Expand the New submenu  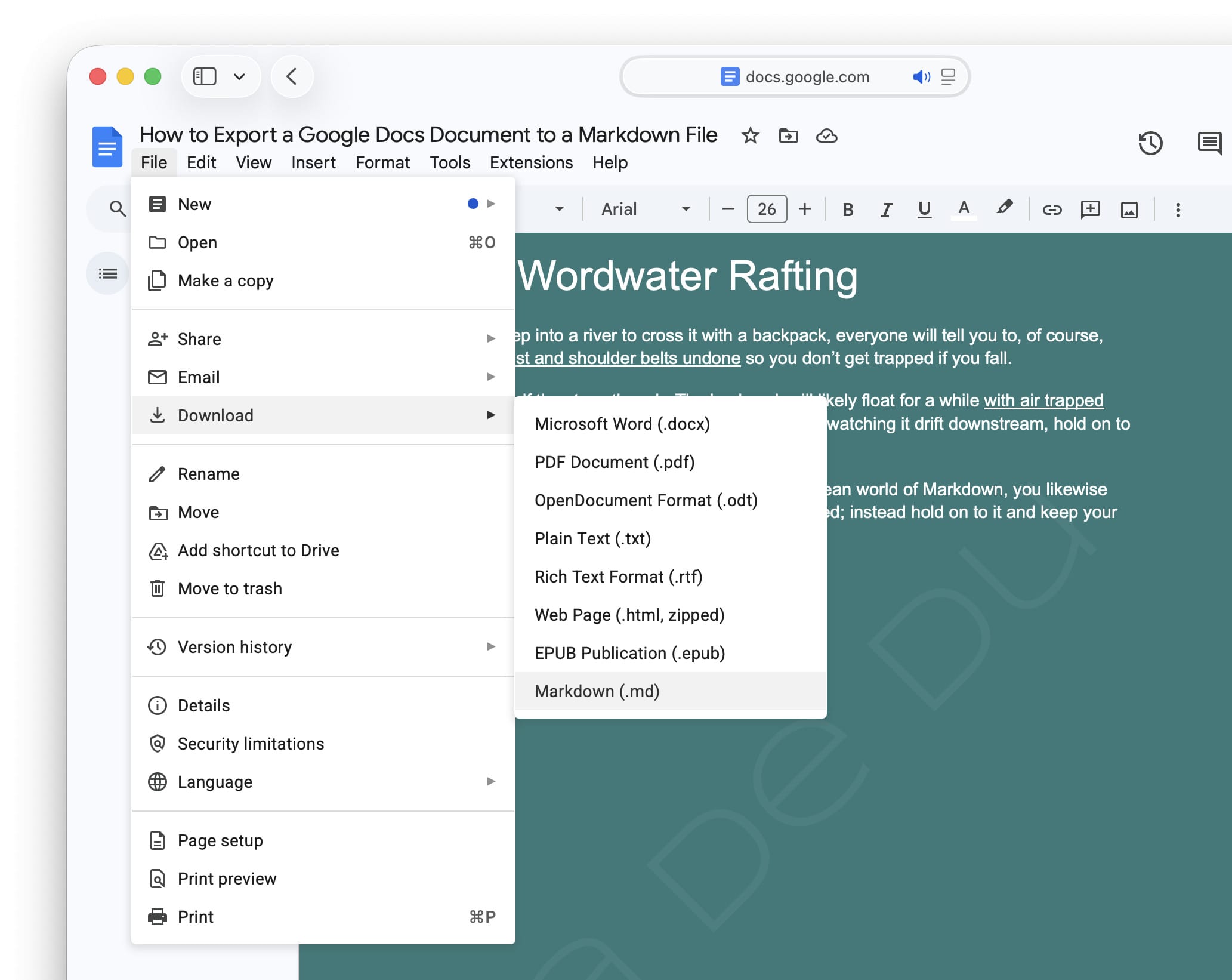coord(323,204)
